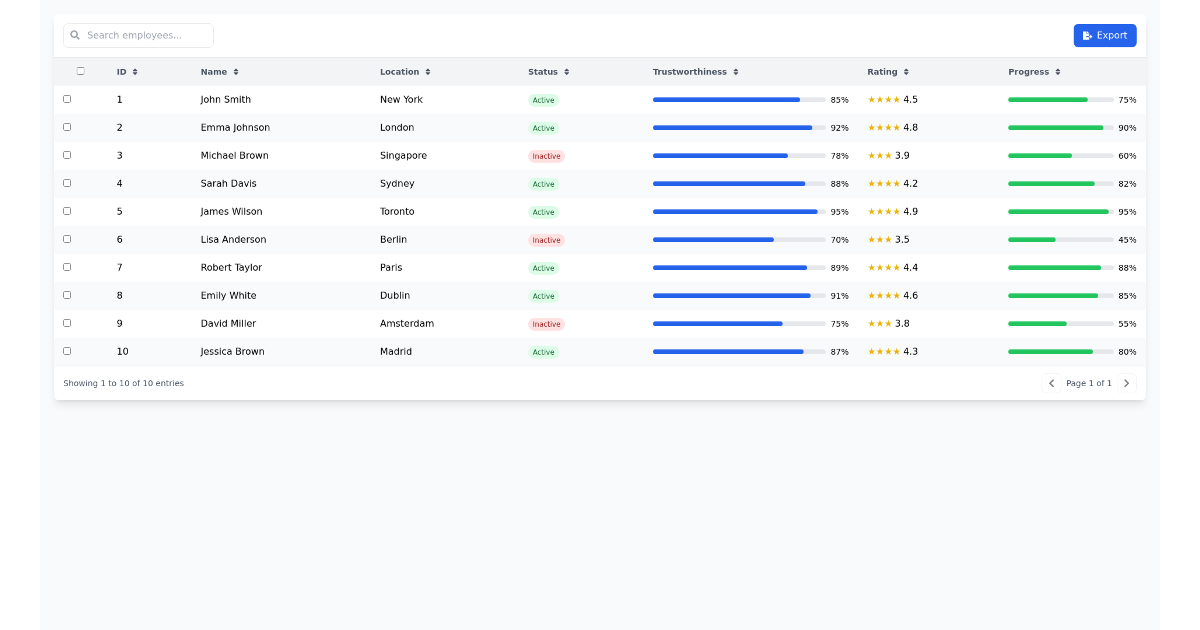Click the sort icon beside ID header
Image resolution: width=1200 pixels, height=630 pixels.
click(x=135, y=72)
